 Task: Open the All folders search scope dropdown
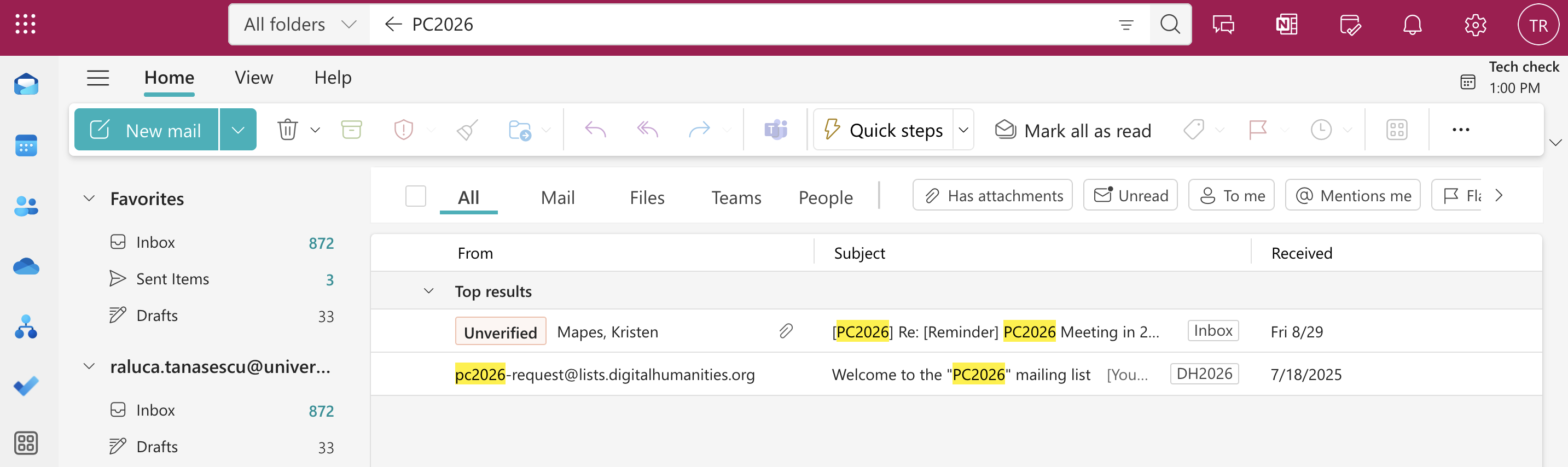coord(299,24)
